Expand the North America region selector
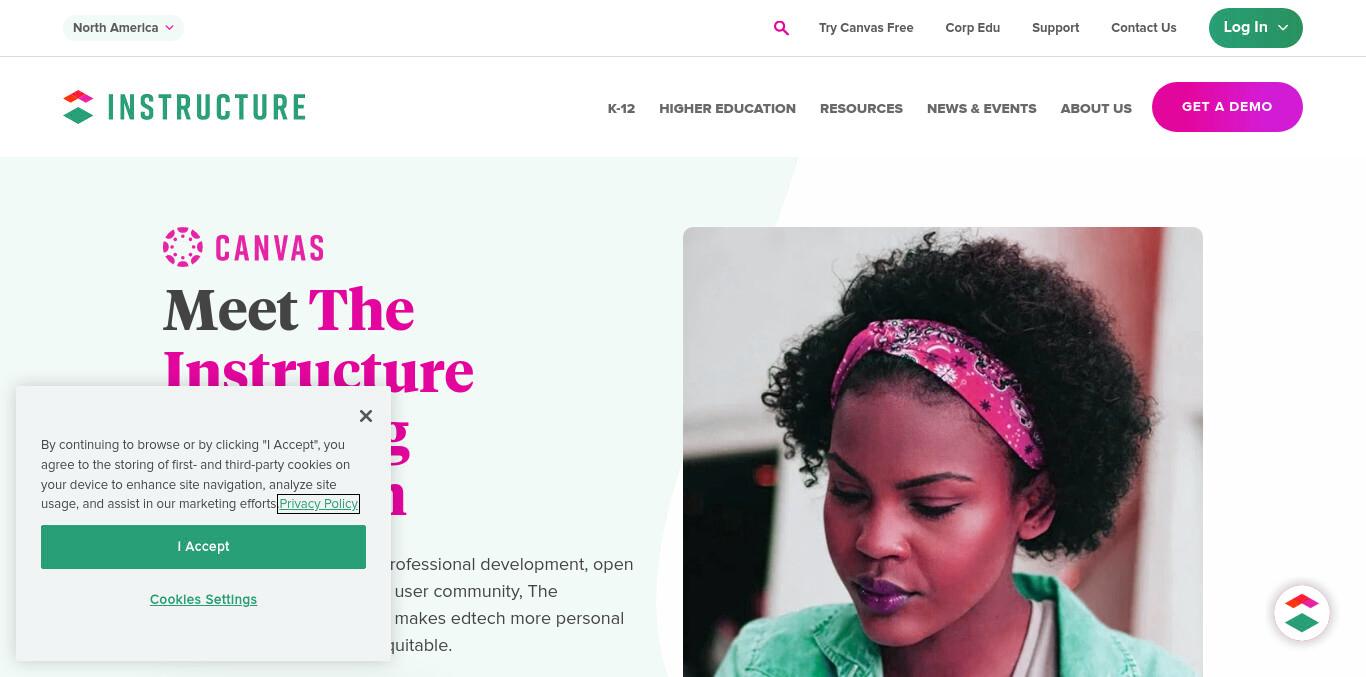 pos(123,28)
